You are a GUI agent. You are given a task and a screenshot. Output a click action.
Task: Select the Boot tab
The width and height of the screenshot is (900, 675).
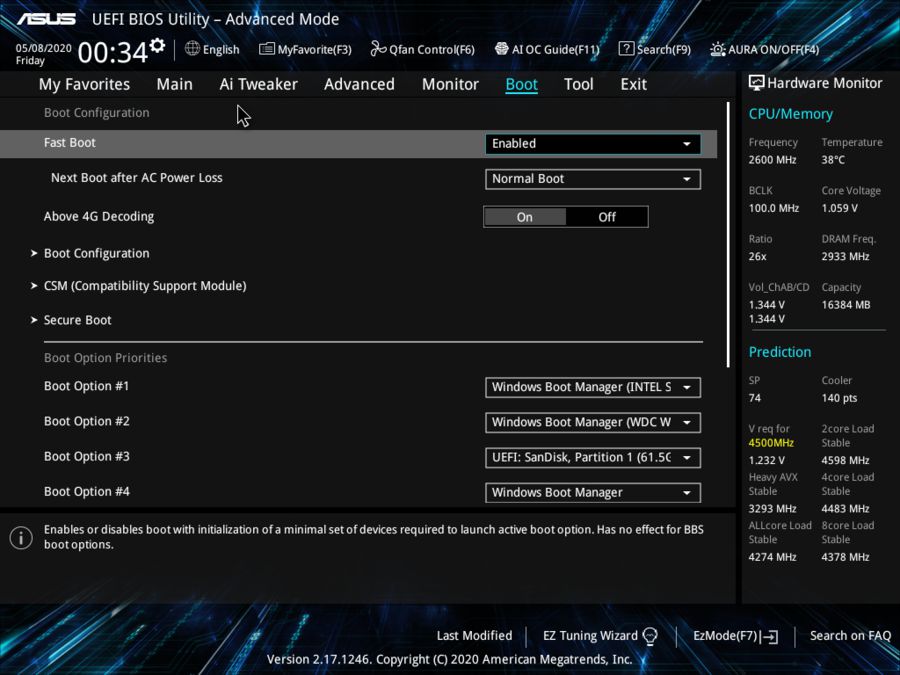point(521,84)
